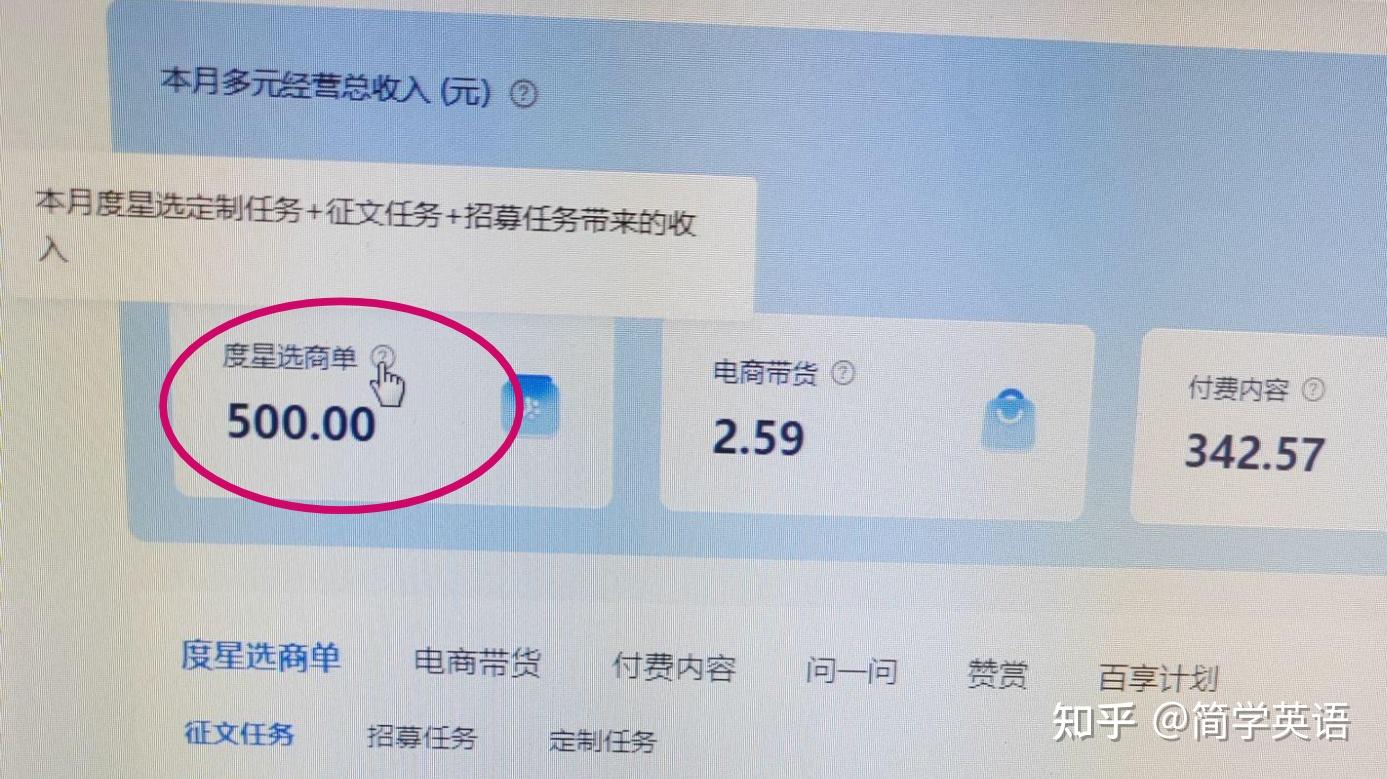Click the 度星选商单 card title text

289,357
